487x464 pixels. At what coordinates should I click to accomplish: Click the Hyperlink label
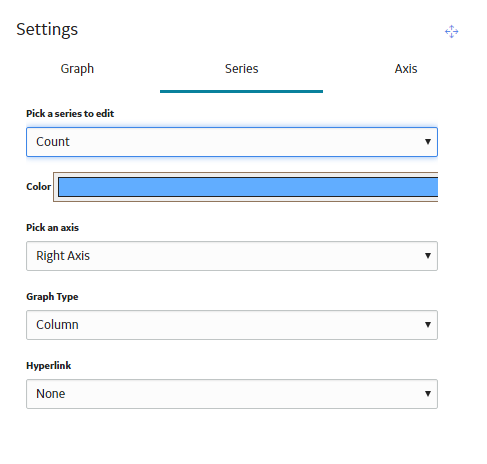point(49,366)
